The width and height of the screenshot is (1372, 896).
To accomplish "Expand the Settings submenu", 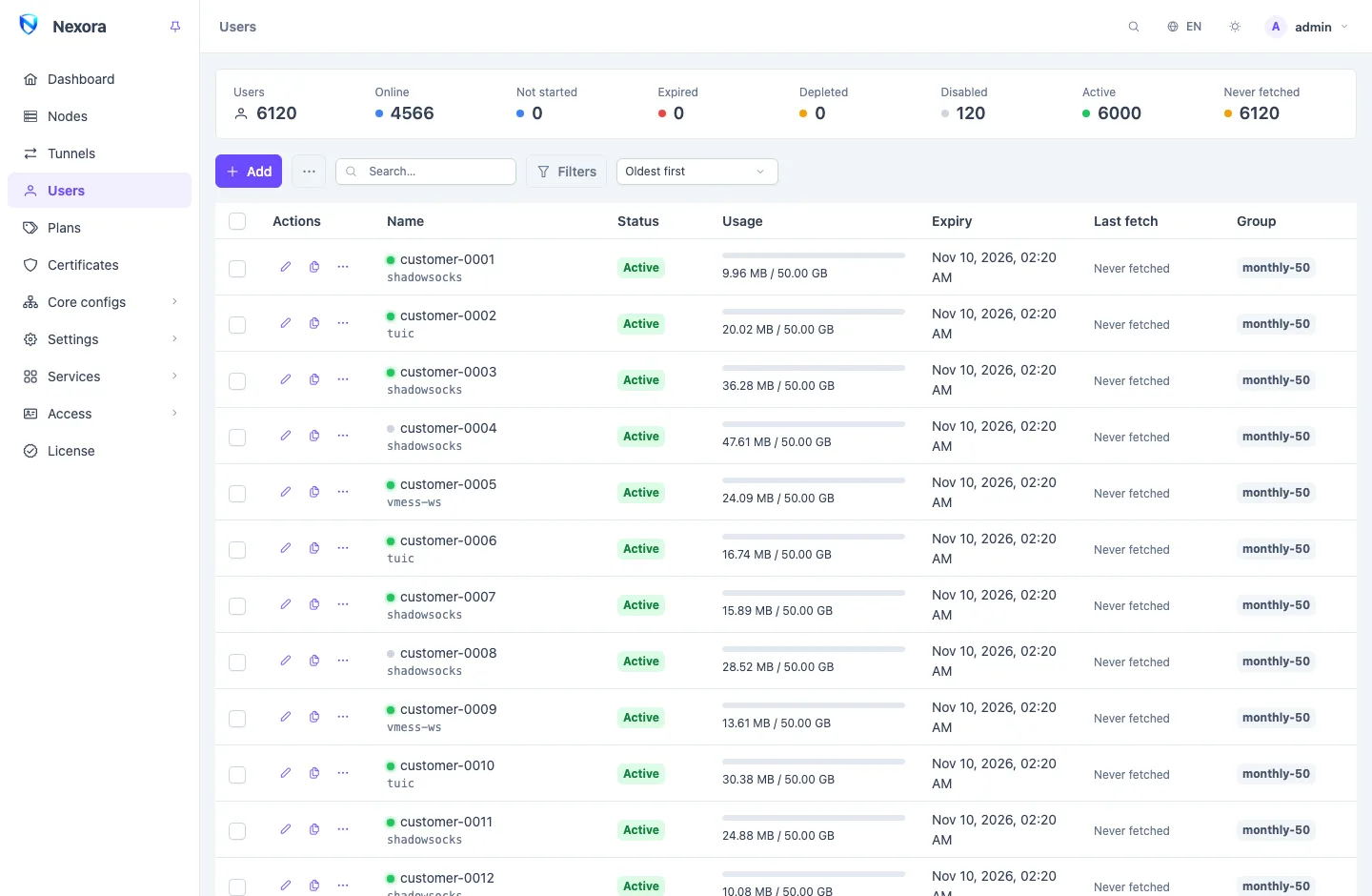I will pos(100,339).
